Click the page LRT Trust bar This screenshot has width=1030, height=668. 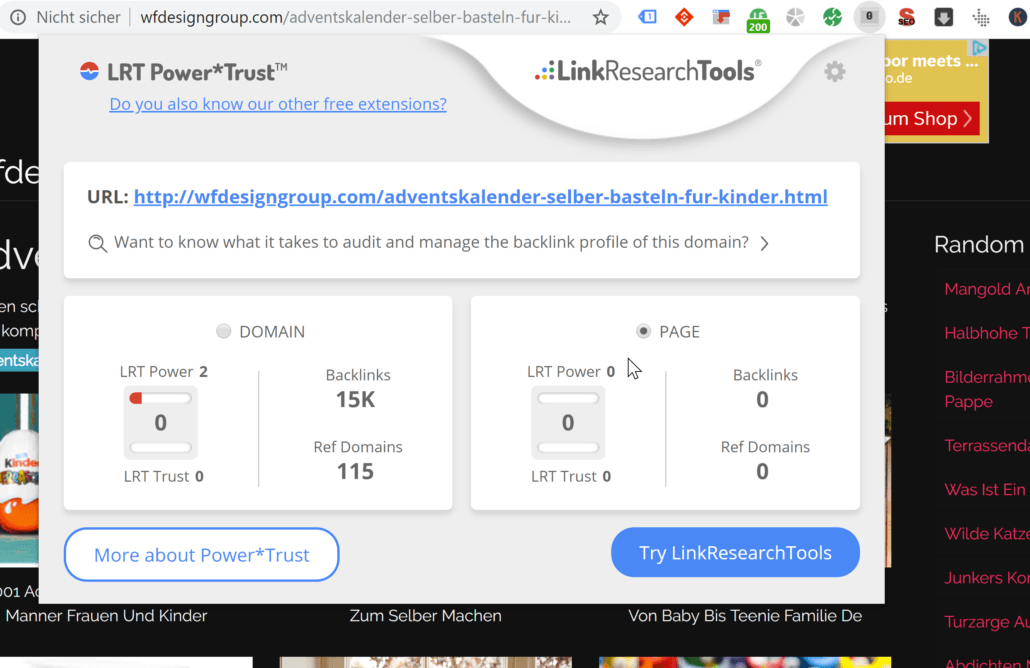pyautogui.click(x=568, y=447)
